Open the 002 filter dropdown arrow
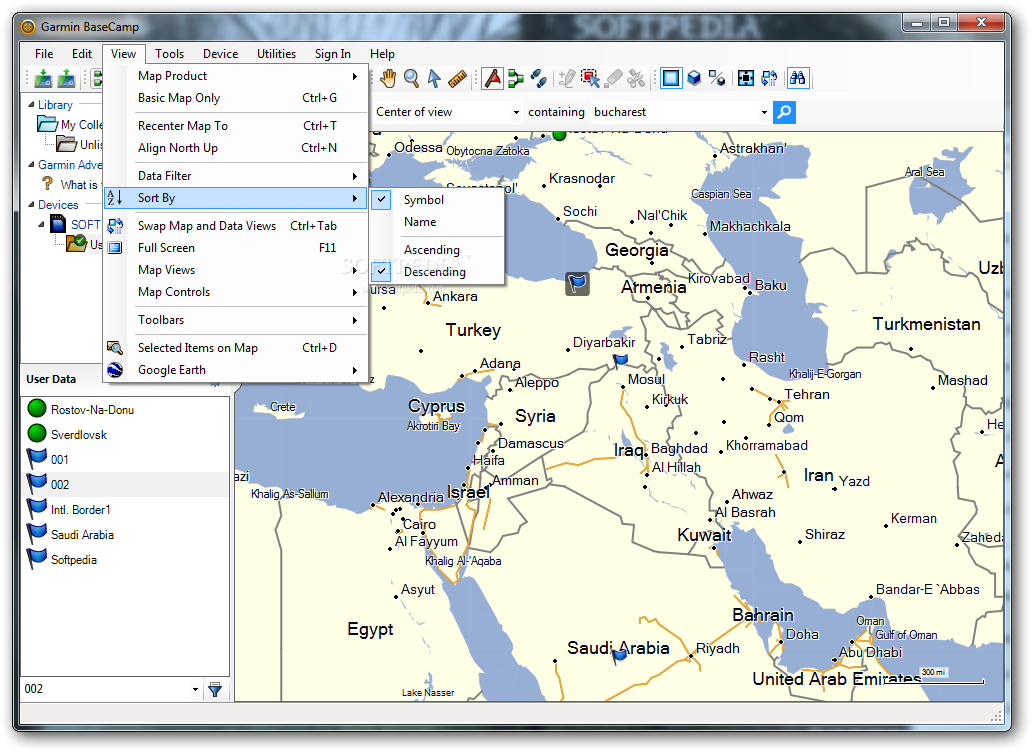 (195, 689)
